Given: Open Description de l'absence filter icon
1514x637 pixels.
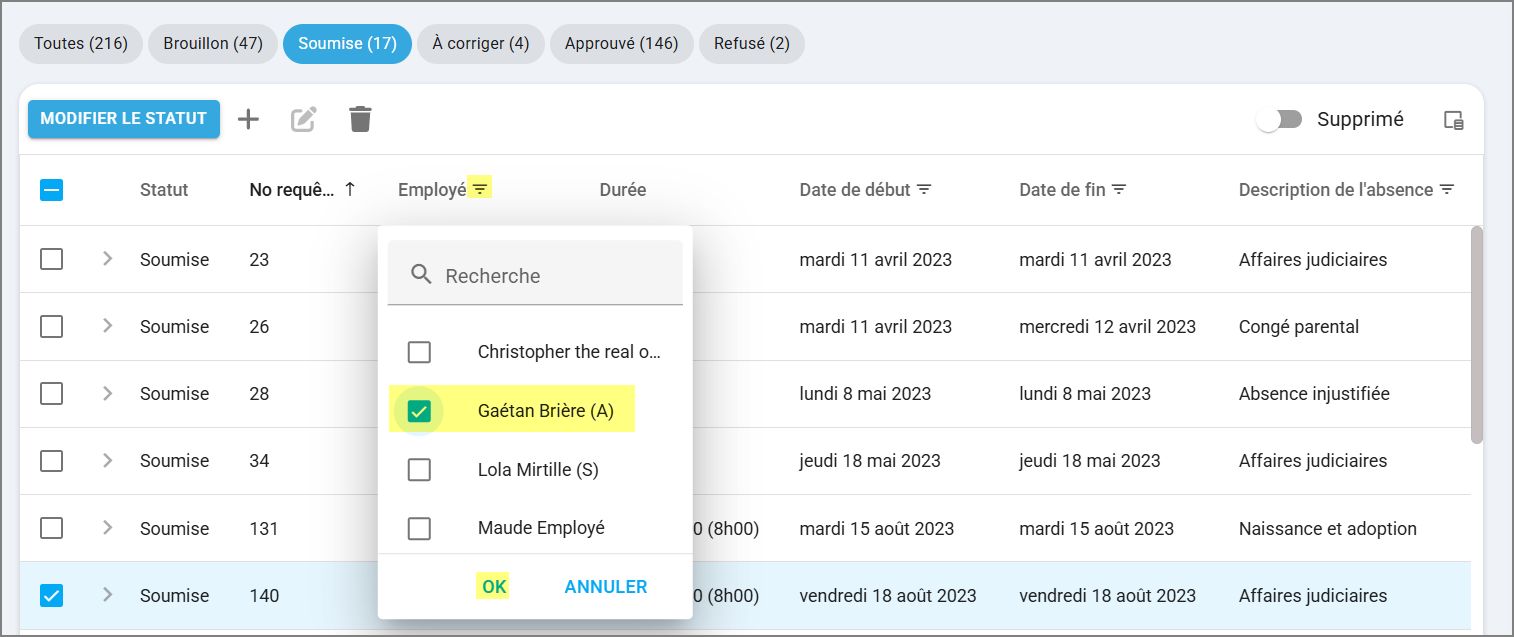Looking at the screenshot, I should [1446, 189].
